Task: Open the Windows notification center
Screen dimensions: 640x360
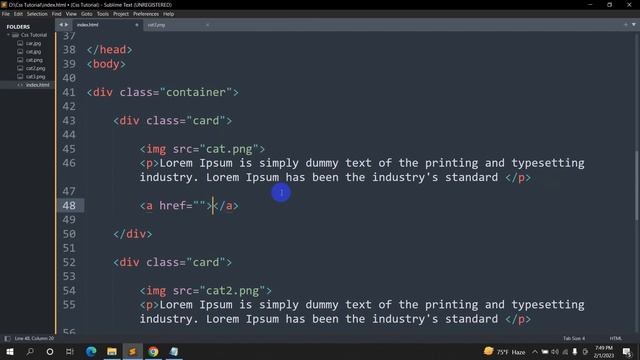Action: pos(627,351)
